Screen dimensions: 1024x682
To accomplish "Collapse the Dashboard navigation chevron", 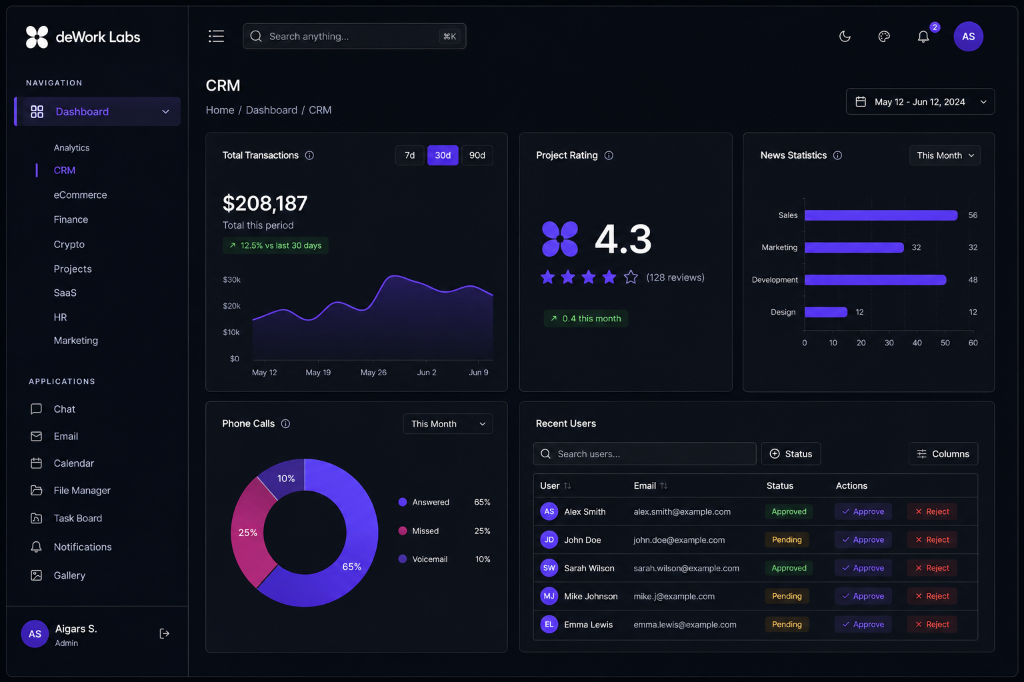I will 165,112.
